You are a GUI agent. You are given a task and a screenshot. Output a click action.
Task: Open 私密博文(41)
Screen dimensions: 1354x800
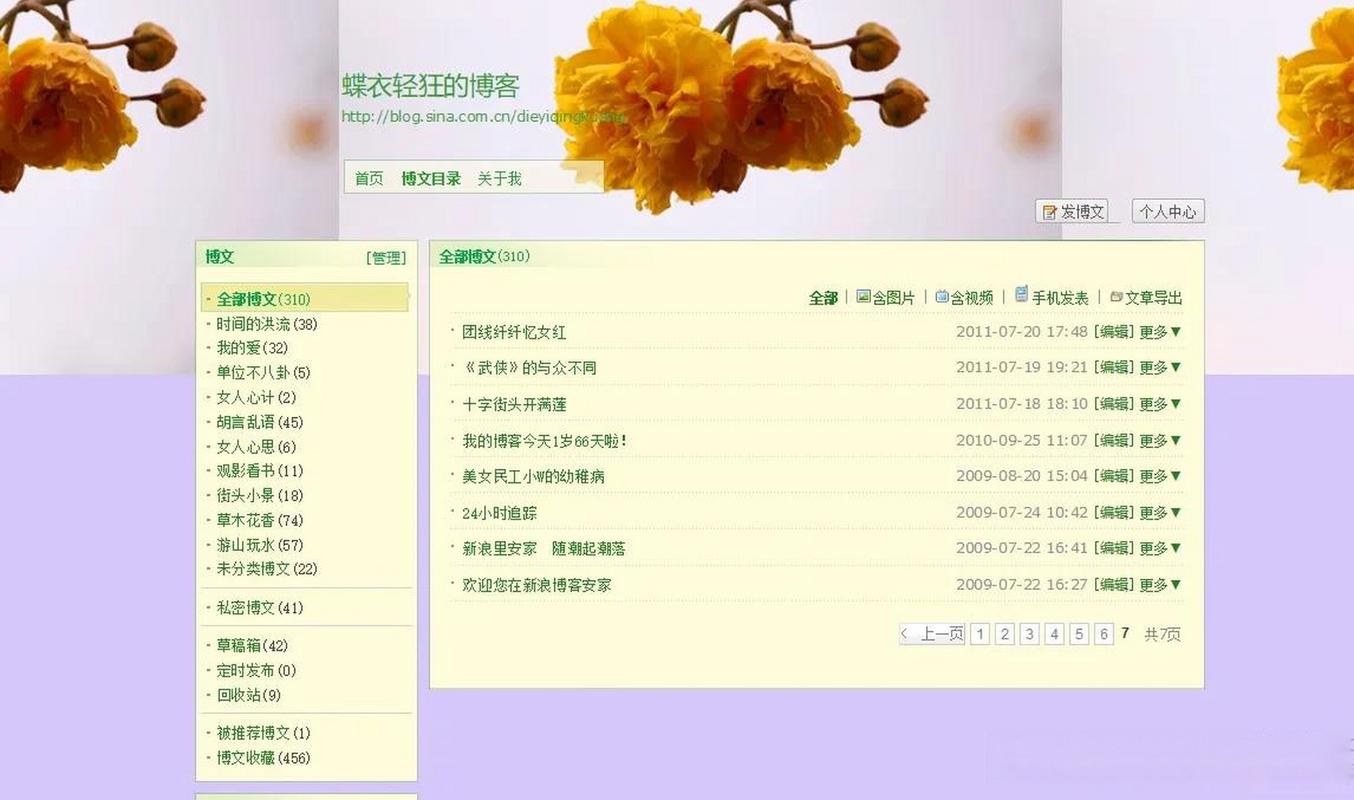(260, 608)
